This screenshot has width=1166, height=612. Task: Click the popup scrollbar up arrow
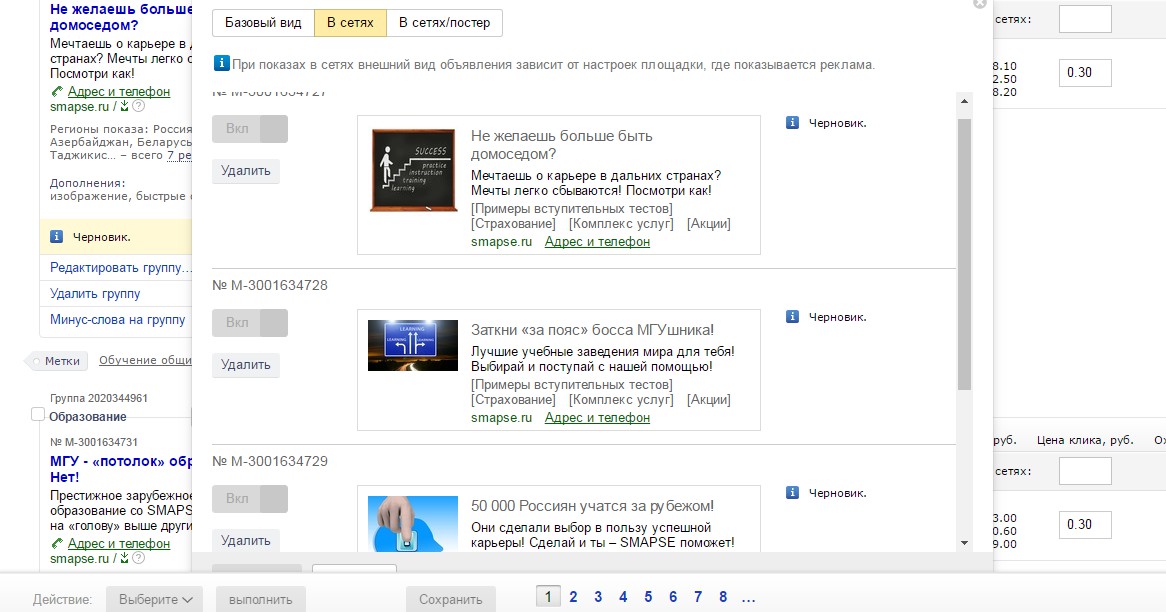coord(964,101)
